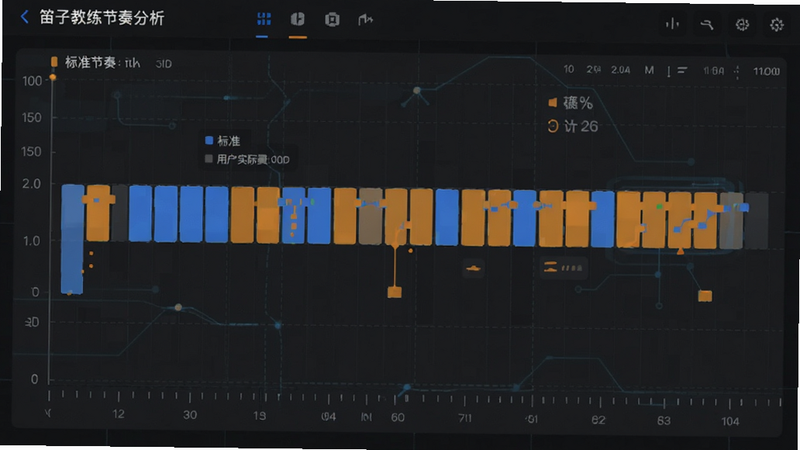Click the orange square marker below the center bars
This screenshot has width=800, height=450.
coord(394,292)
